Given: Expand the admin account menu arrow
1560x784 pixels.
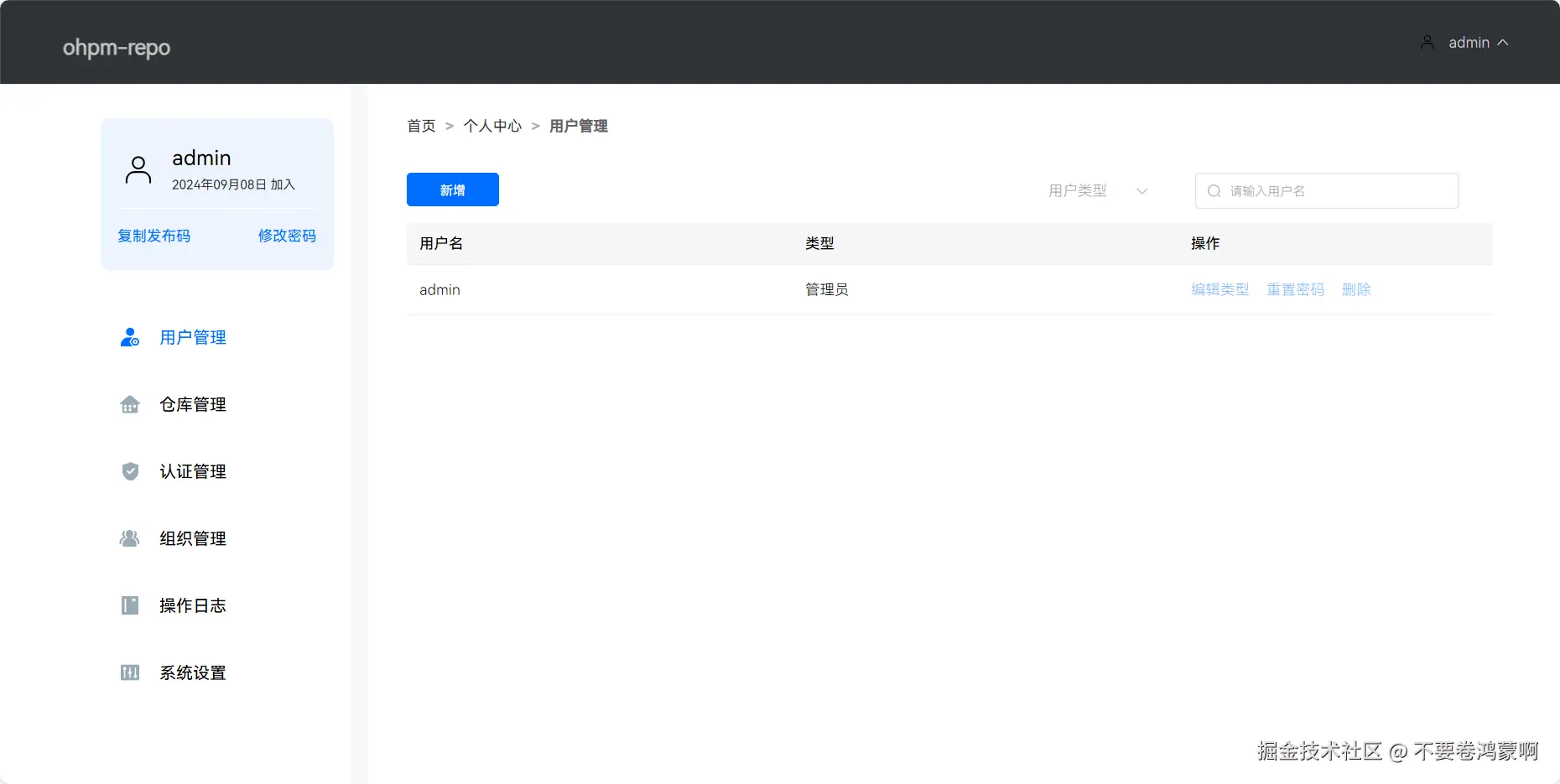Looking at the screenshot, I should point(1503,43).
